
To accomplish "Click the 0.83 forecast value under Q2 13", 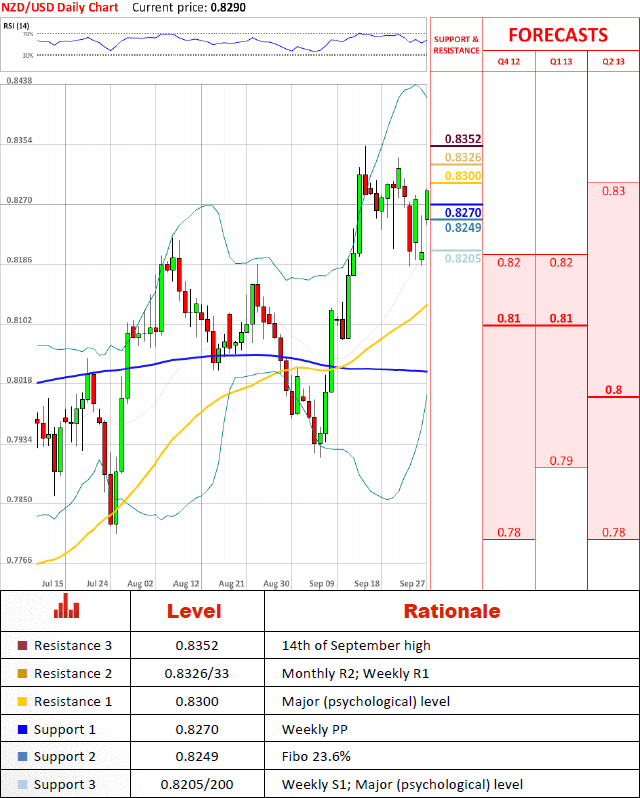I will (613, 190).
